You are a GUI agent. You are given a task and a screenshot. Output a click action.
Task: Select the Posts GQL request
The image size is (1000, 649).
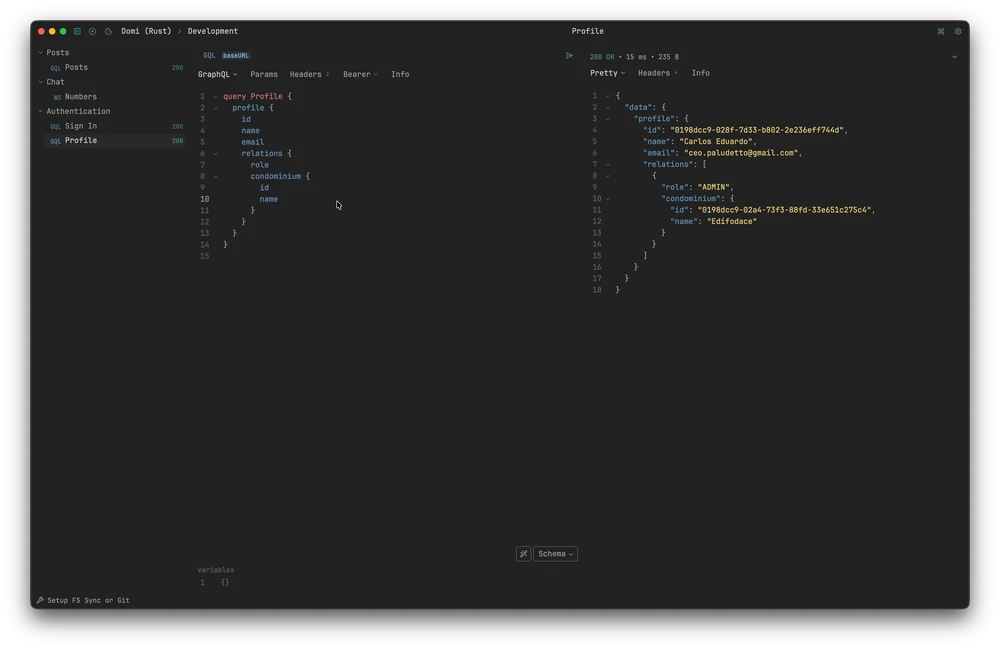click(x=115, y=68)
